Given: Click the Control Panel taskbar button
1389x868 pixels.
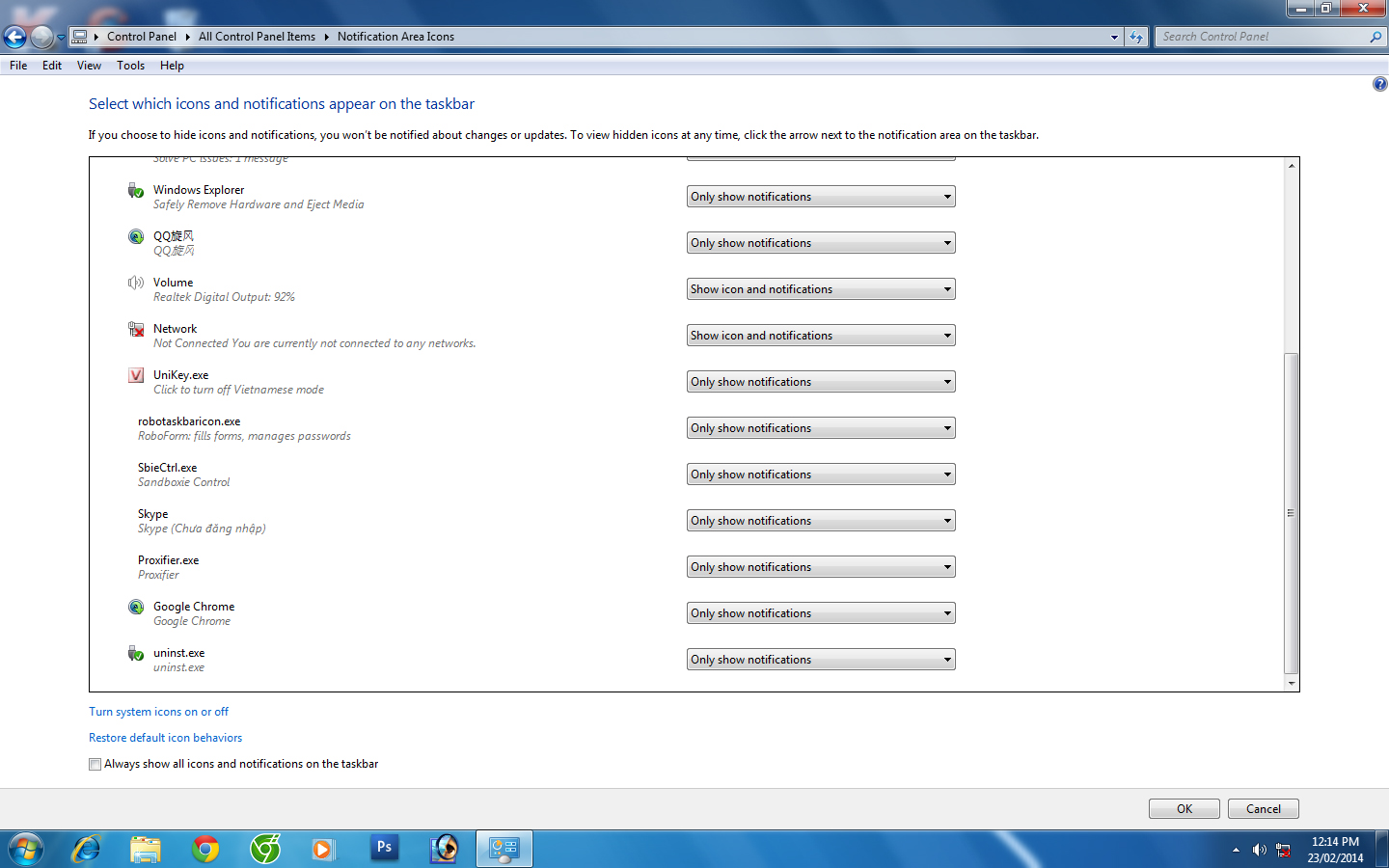Looking at the screenshot, I should 504,849.
